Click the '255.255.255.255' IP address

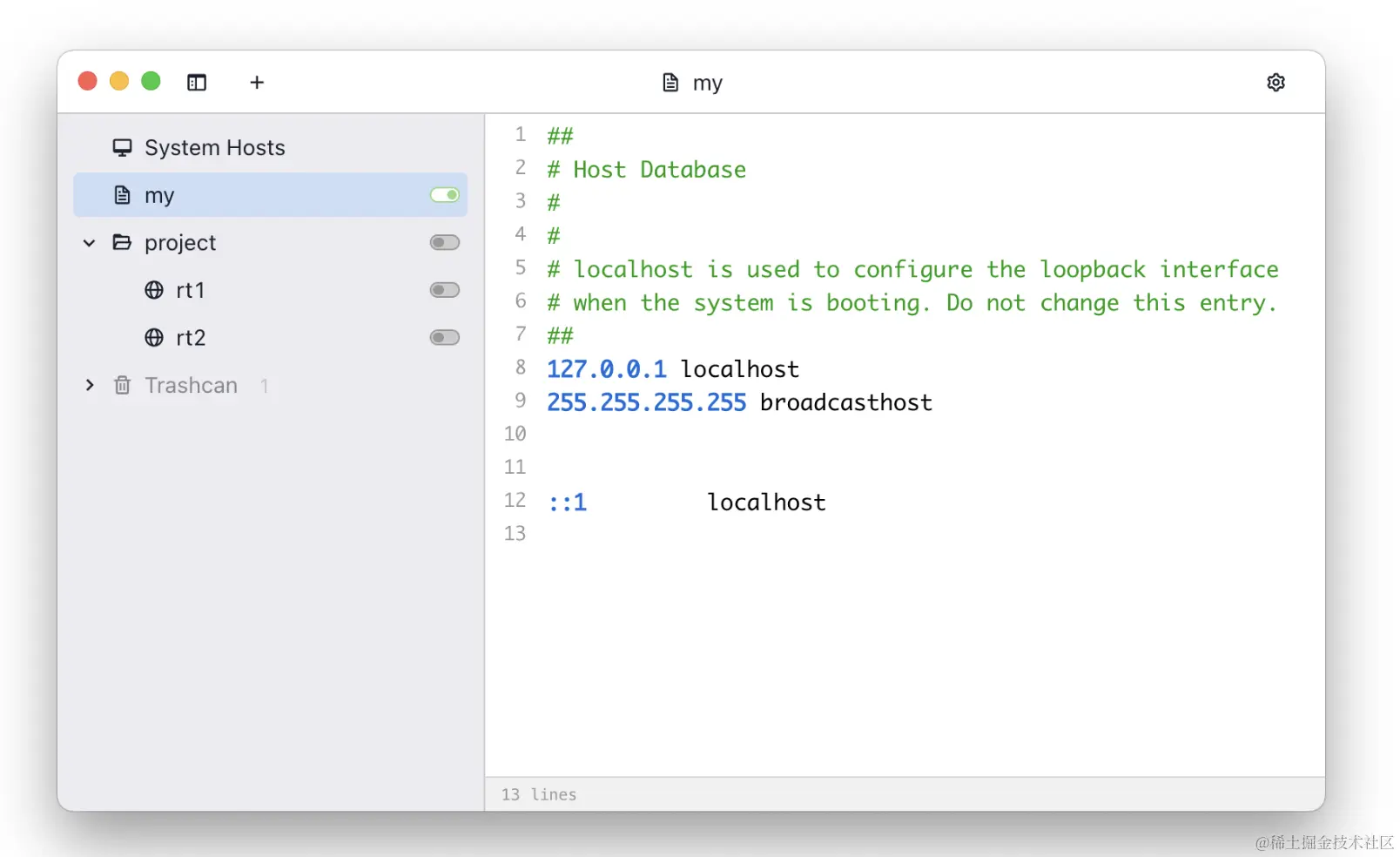coord(647,402)
